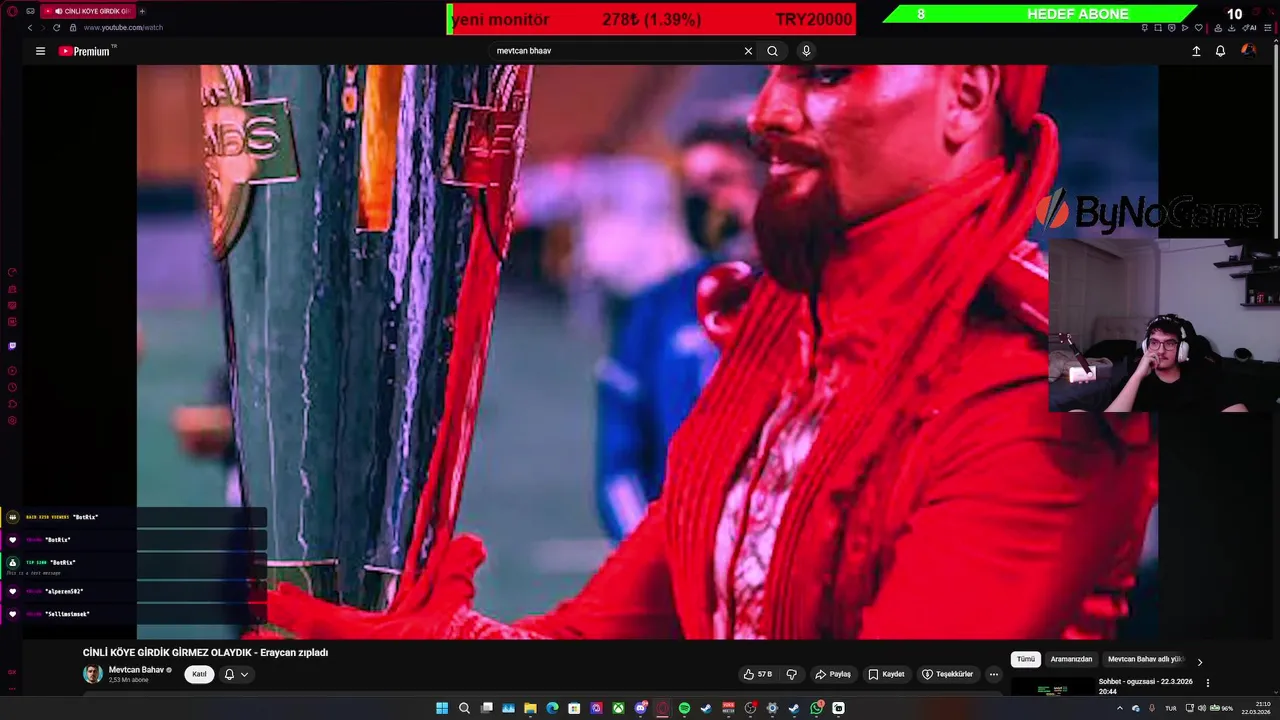Clear the search box with the X
Image resolution: width=1280 pixels, height=720 pixels.
[748, 51]
